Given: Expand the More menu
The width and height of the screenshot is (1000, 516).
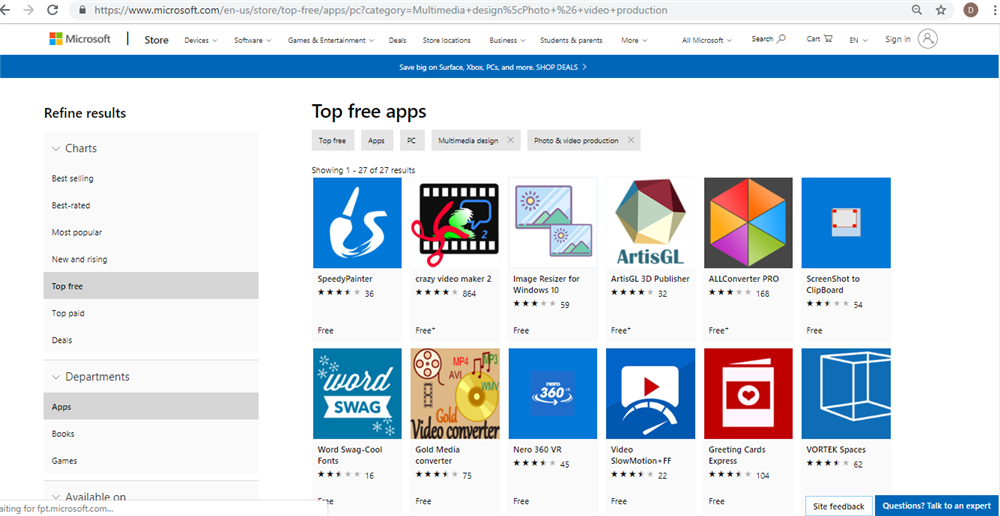Looking at the screenshot, I should pos(634,40).
